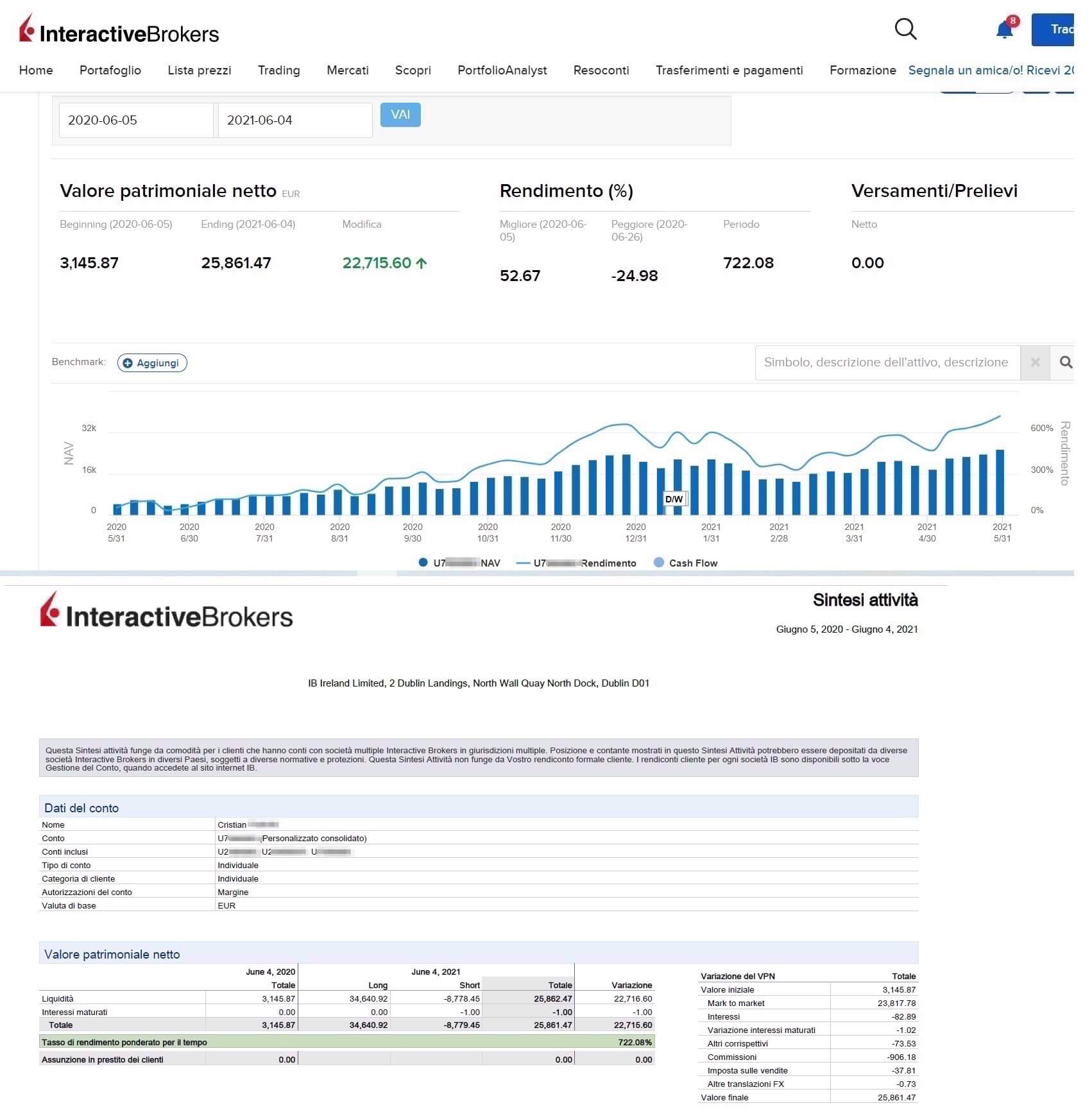Toggle Cash Flow series in legend
1092x1119 pixels.
pos(685,563)
